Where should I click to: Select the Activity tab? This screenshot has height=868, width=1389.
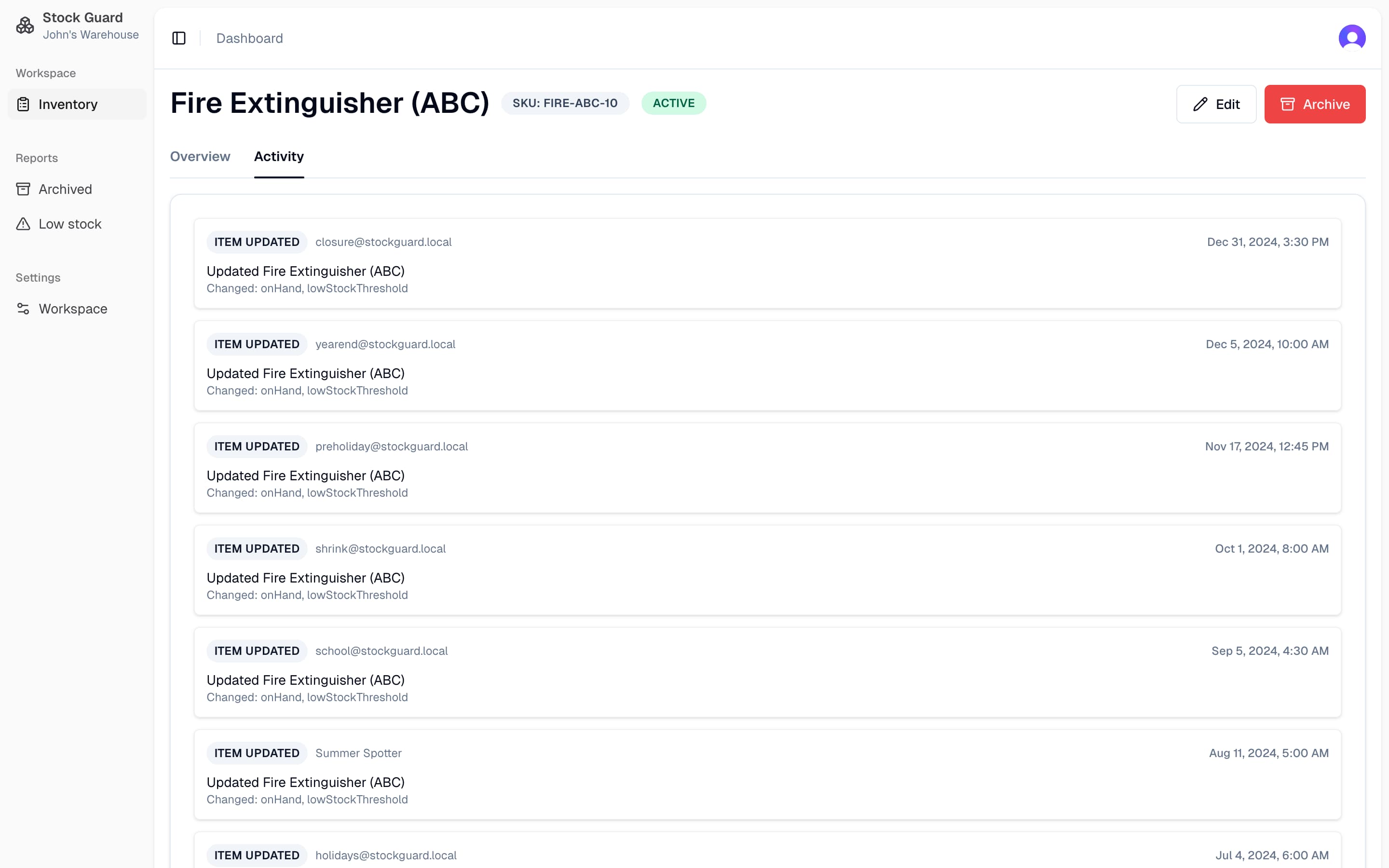tap(279, 156)
